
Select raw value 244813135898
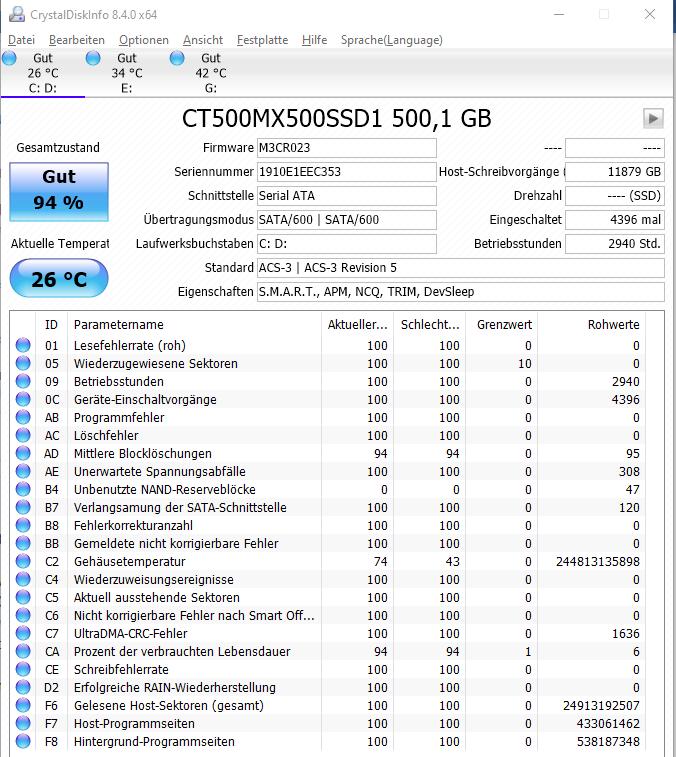(x=598, y=561)
